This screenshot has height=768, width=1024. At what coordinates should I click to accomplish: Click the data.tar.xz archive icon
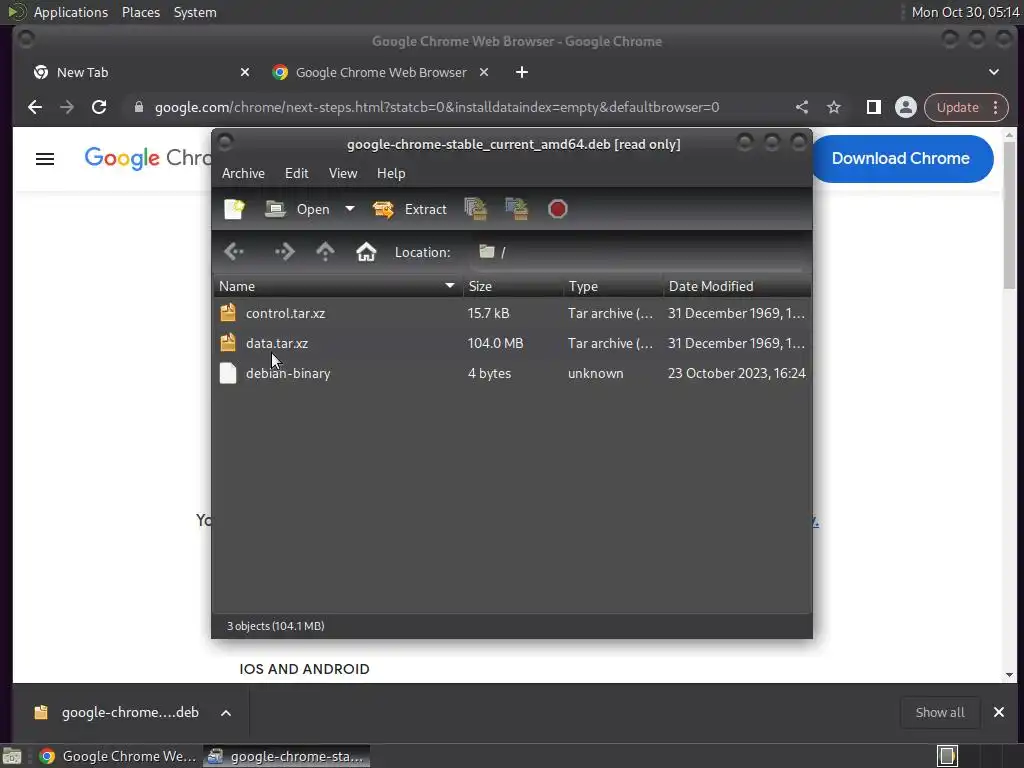tap(228, 343)
